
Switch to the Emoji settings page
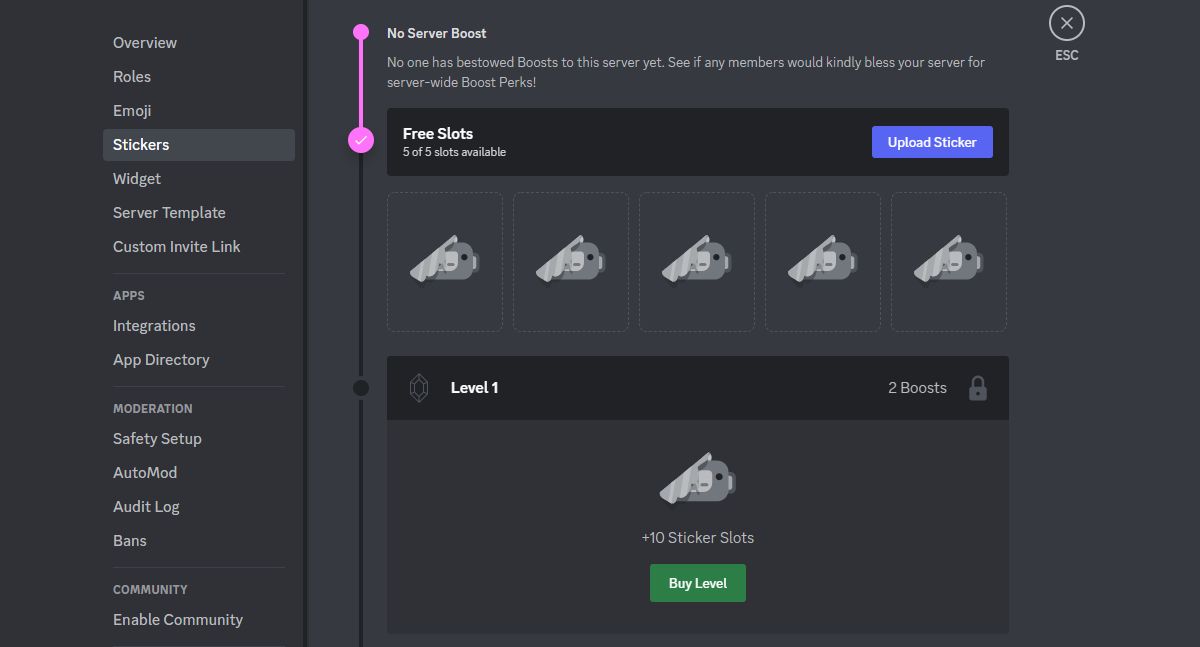(131, 110)
